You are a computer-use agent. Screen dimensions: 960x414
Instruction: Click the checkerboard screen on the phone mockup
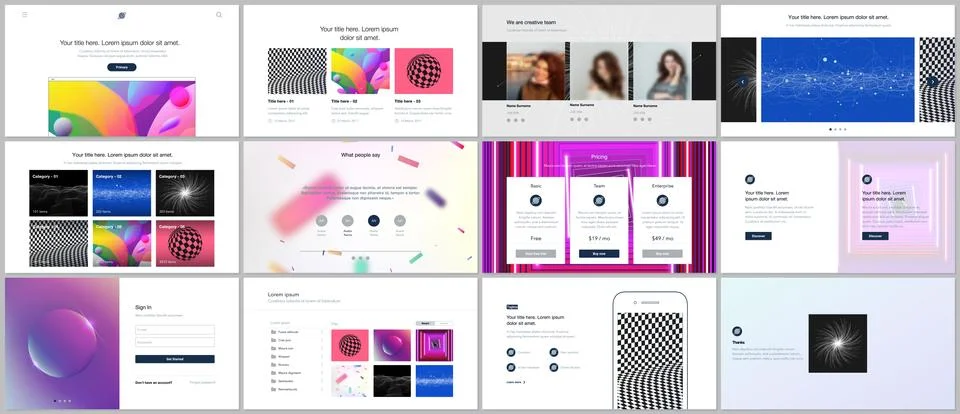[650, 360]
